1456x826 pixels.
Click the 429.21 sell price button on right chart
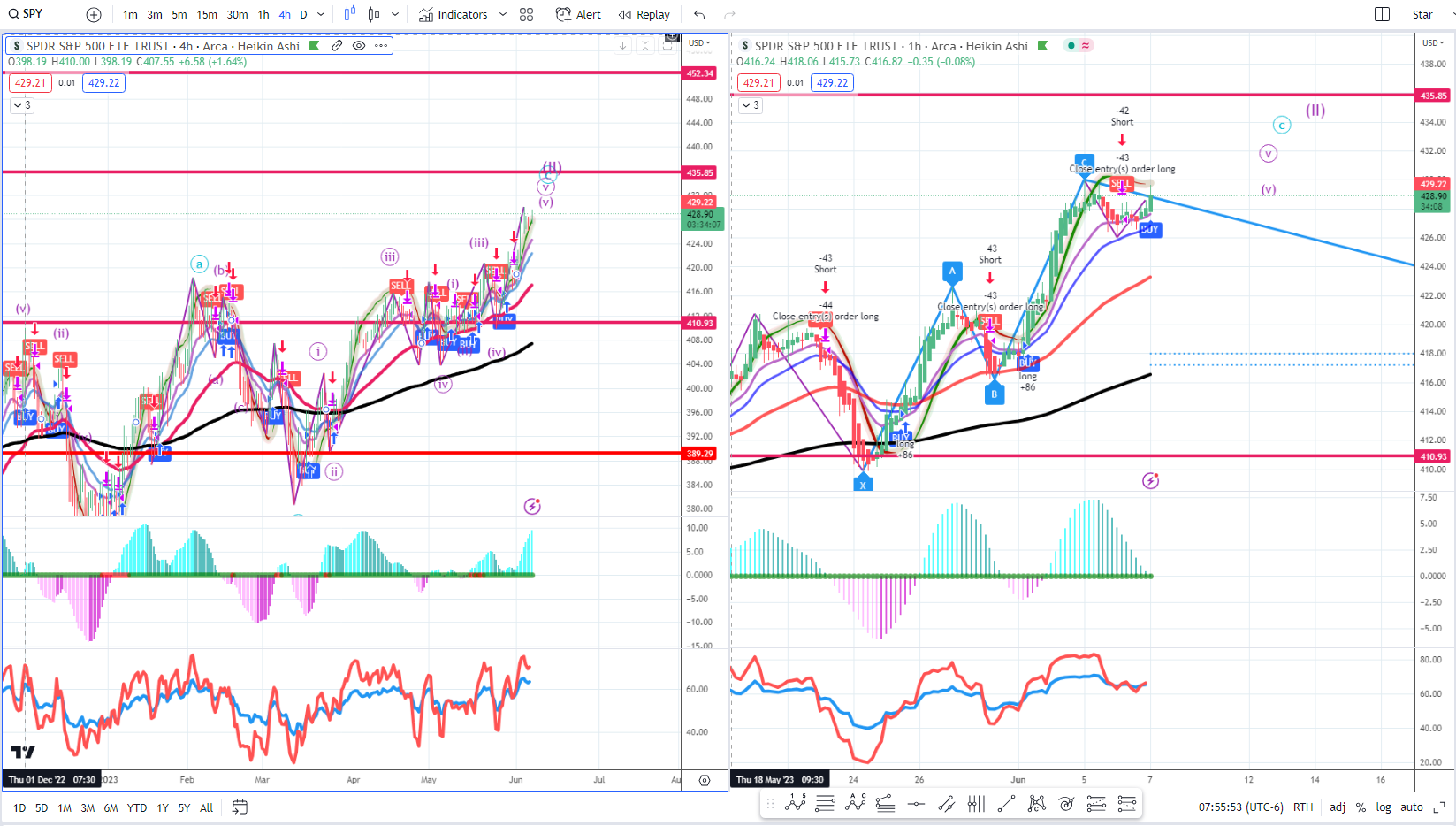758,83
